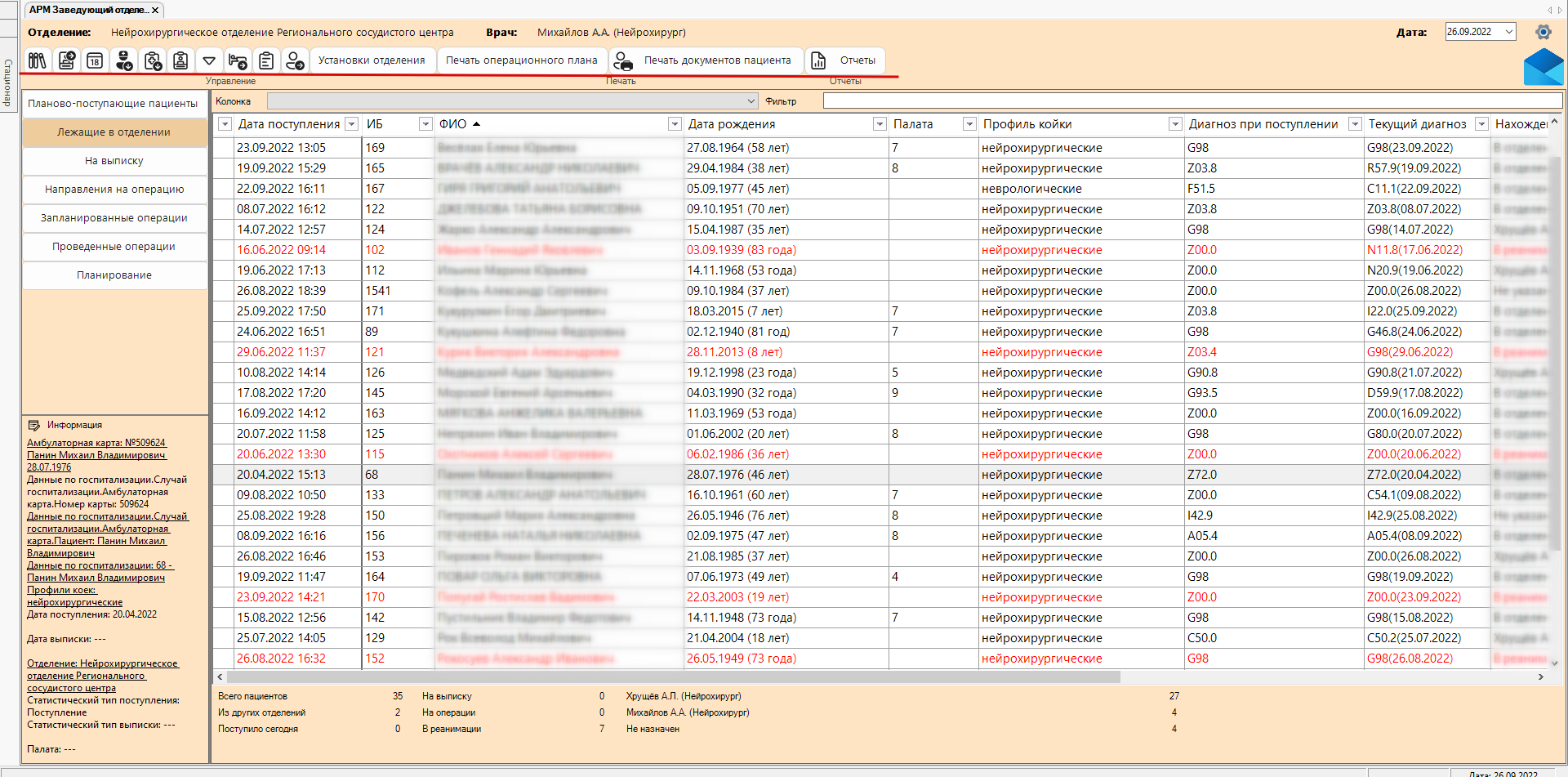Click неврологические bed profile cell

[x=1080, y=189]
